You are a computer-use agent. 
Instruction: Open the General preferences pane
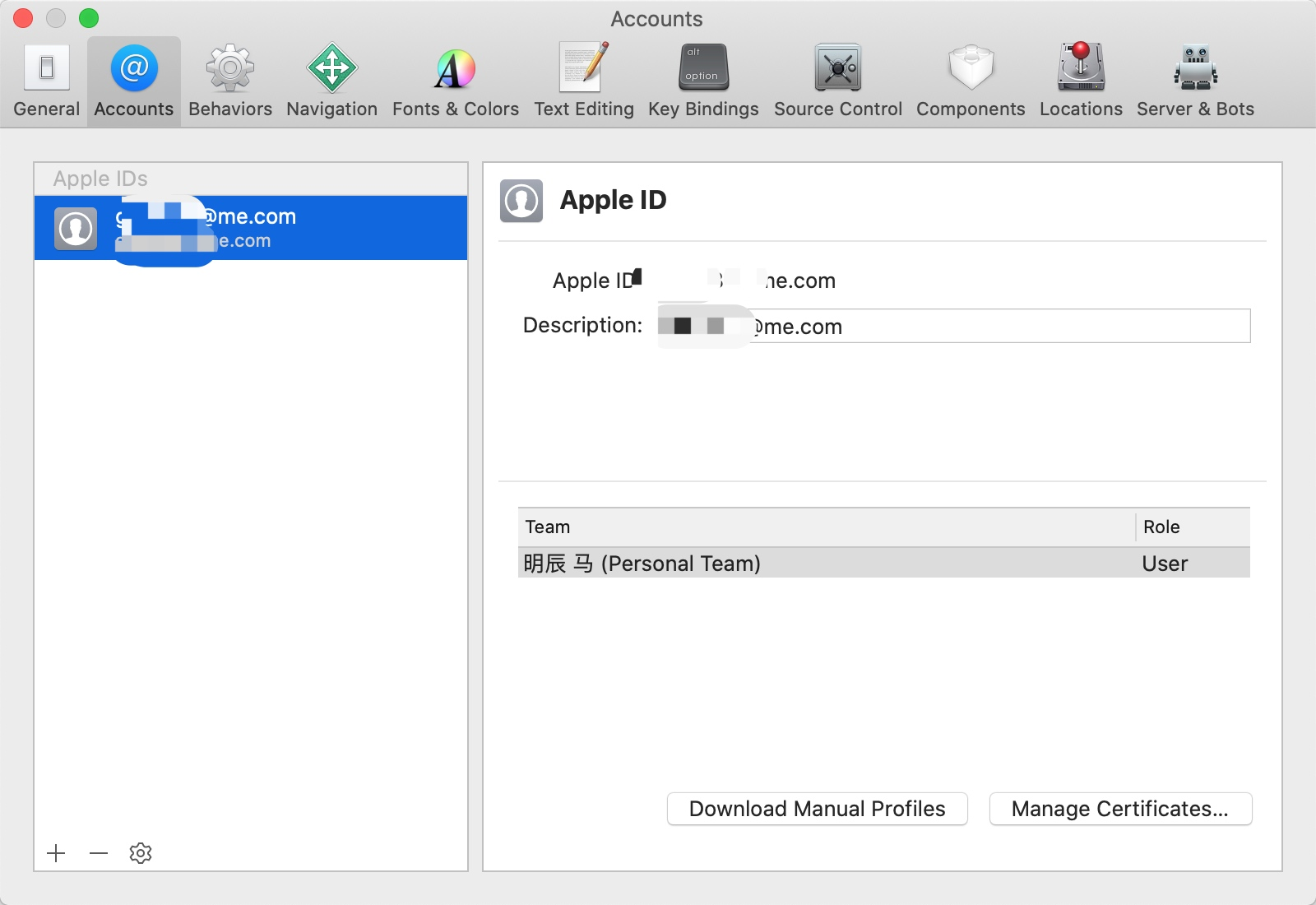[47, 81]
